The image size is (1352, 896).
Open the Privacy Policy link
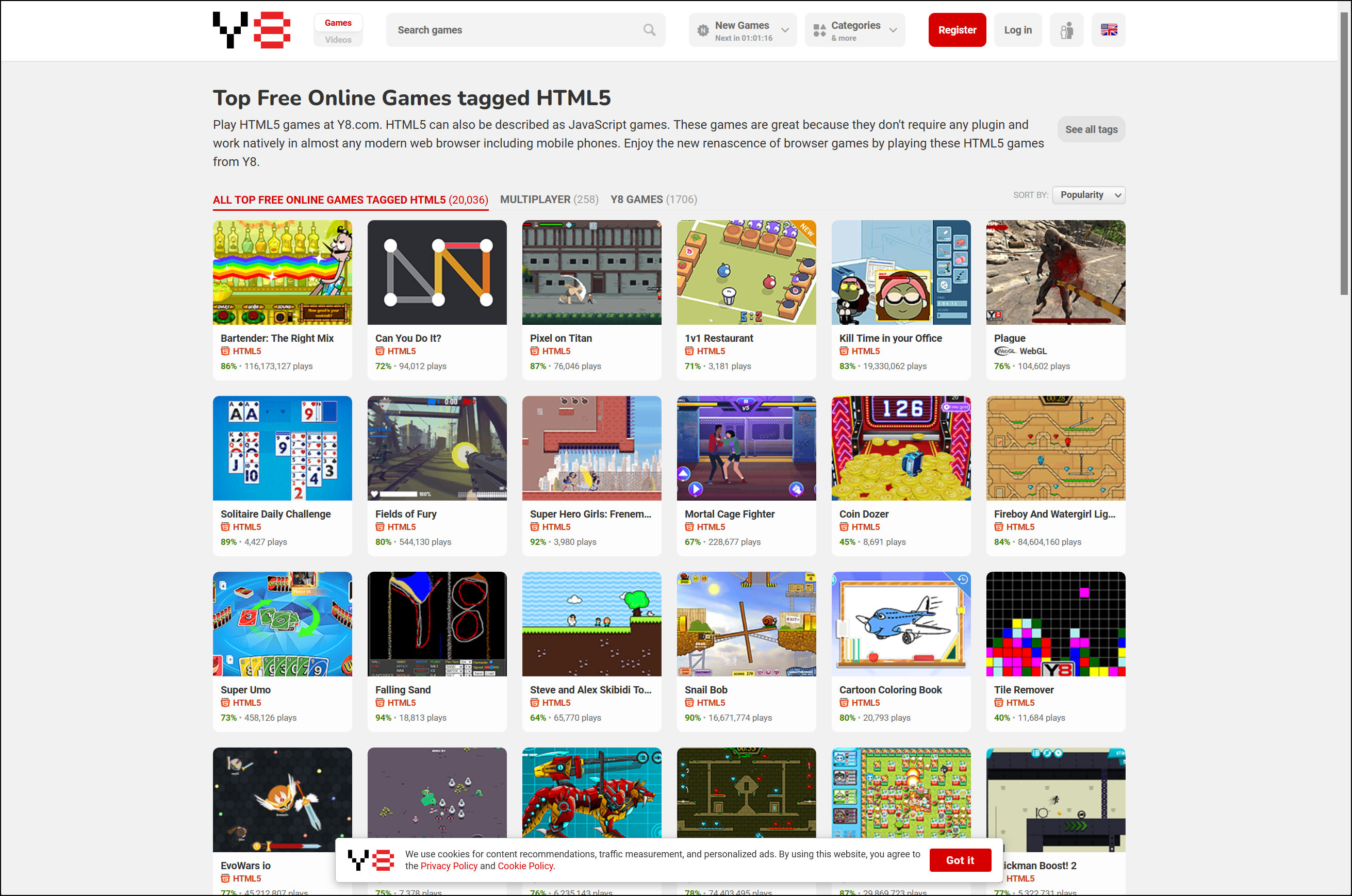point(449,866)
